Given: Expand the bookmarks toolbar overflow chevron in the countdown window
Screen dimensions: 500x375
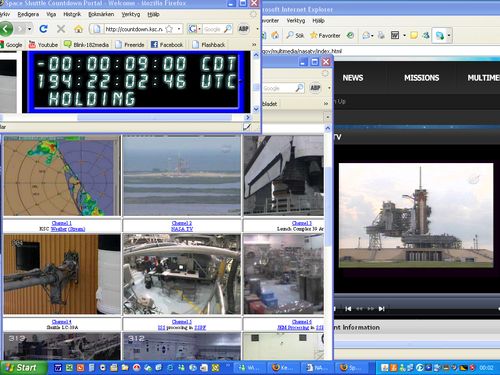Looking at the screenshot, I should (x=254, y=44).
